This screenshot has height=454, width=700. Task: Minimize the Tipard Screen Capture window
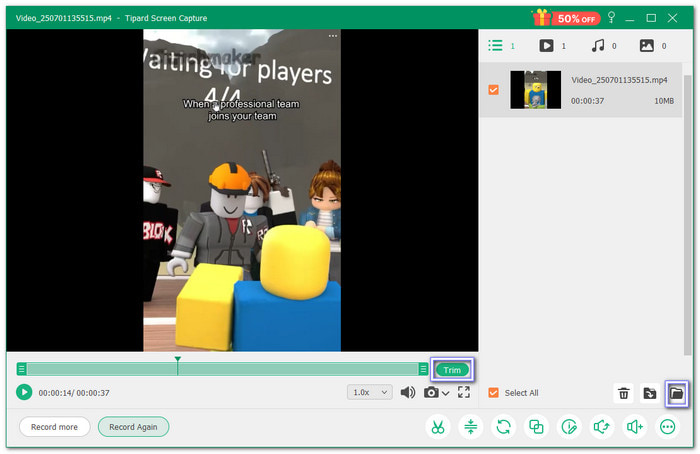point(630,19)
